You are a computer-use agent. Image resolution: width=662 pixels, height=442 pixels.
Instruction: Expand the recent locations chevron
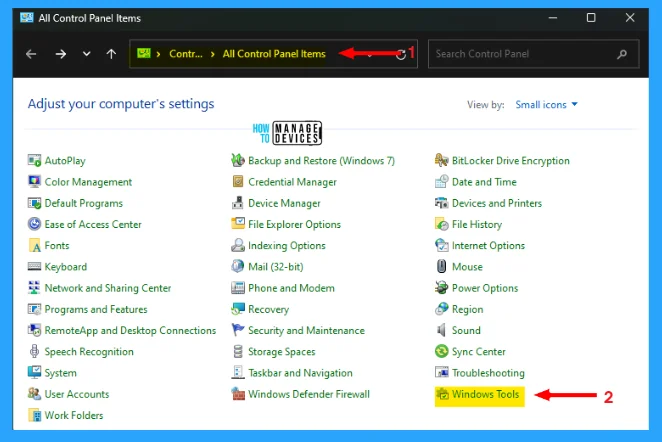coord(86,54)
